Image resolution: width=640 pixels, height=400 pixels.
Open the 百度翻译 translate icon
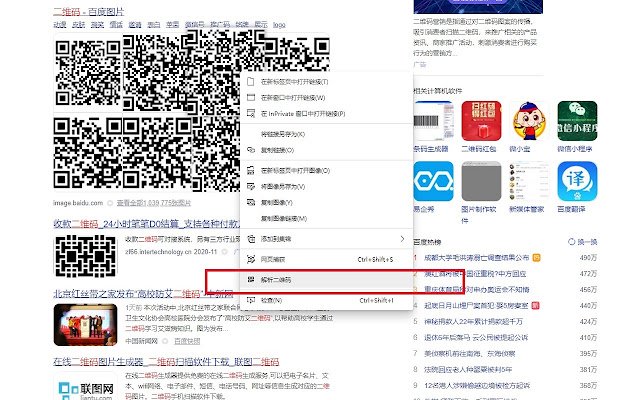[577, 181]
